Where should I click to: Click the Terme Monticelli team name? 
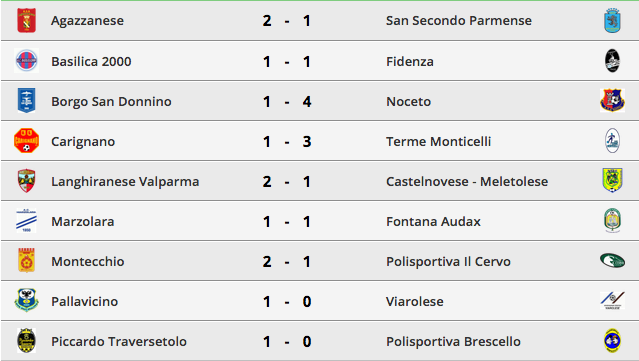[438, 141]
